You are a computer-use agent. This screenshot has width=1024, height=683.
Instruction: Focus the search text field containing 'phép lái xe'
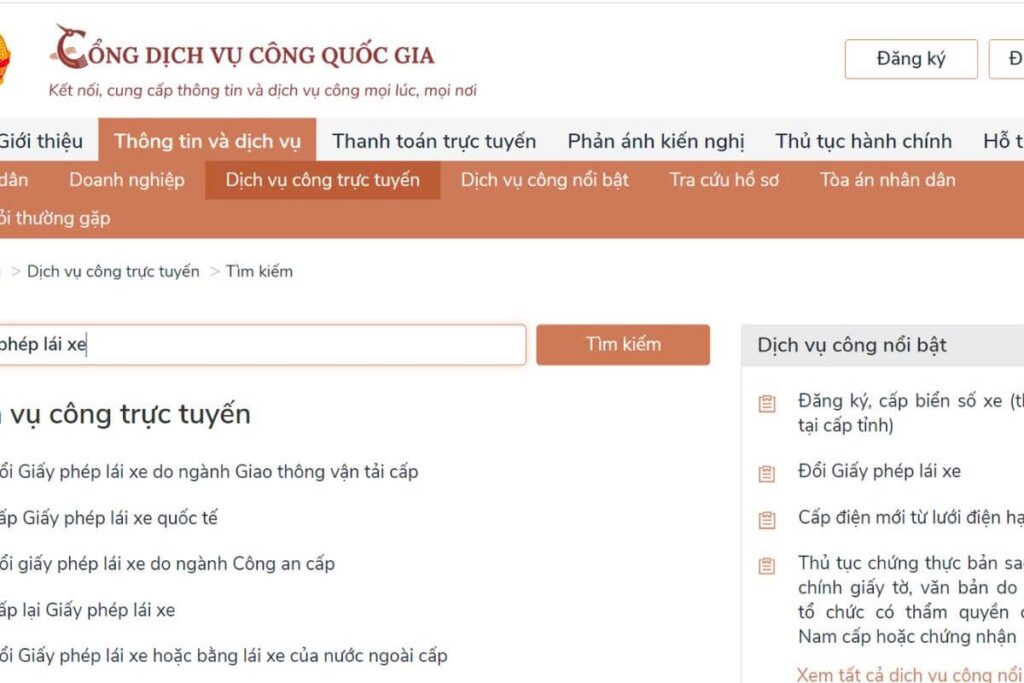coord(260,345)
